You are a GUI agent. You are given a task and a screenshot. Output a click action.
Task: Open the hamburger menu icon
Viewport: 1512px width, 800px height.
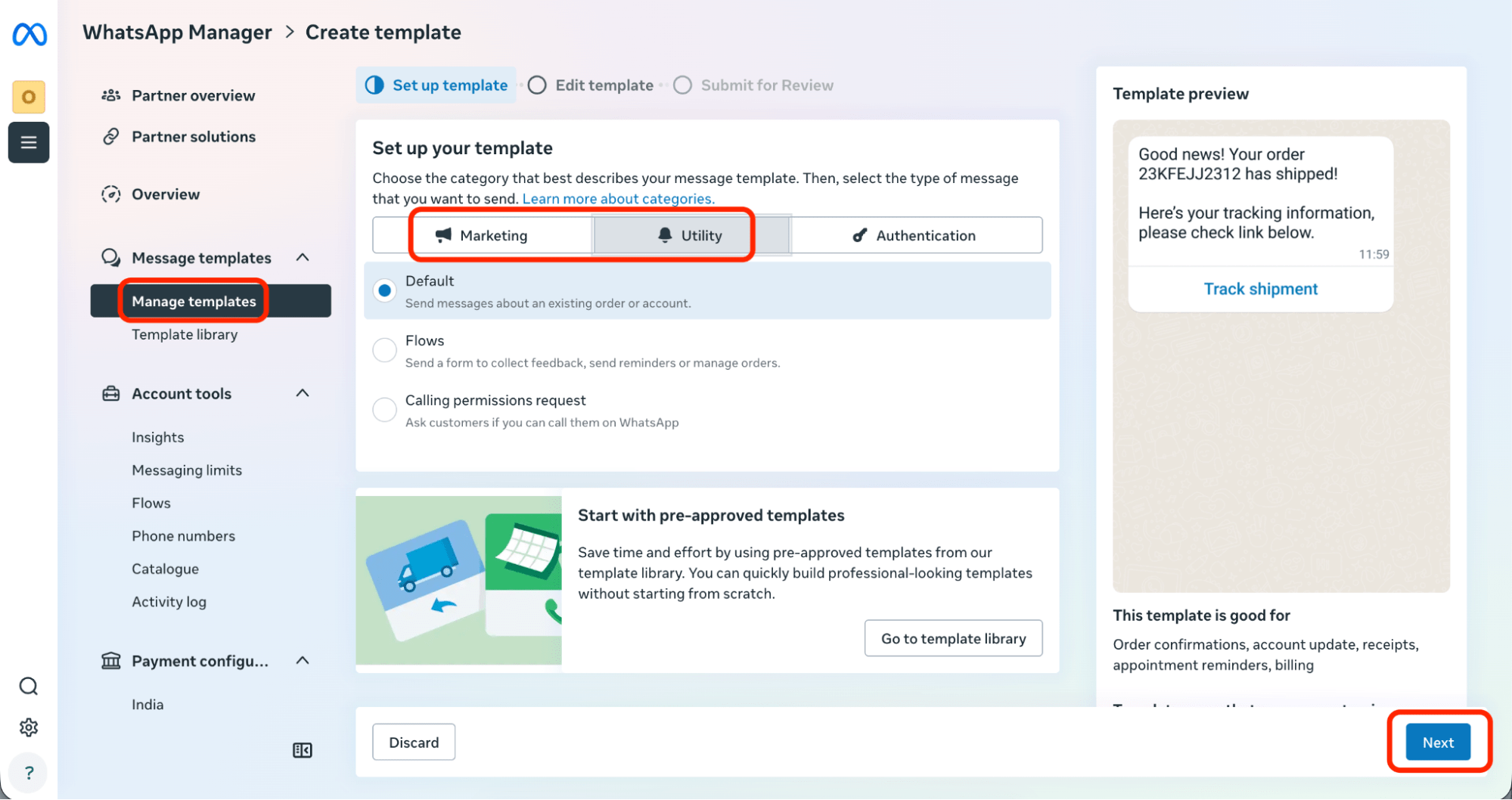[29, 142]
